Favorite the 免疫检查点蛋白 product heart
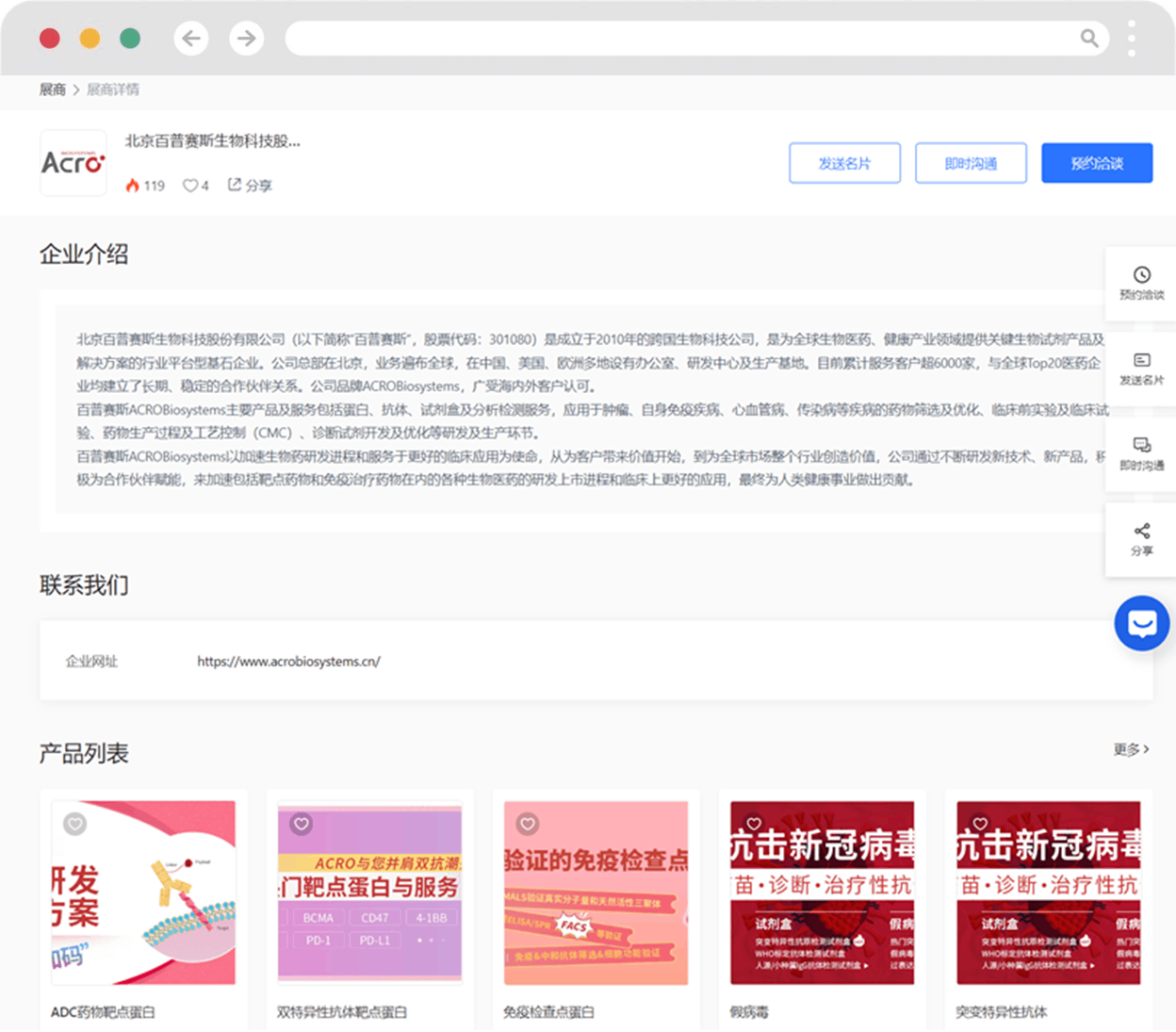Image resolution: width=1176 pixels, height=1032 pixels. [528, 824]
